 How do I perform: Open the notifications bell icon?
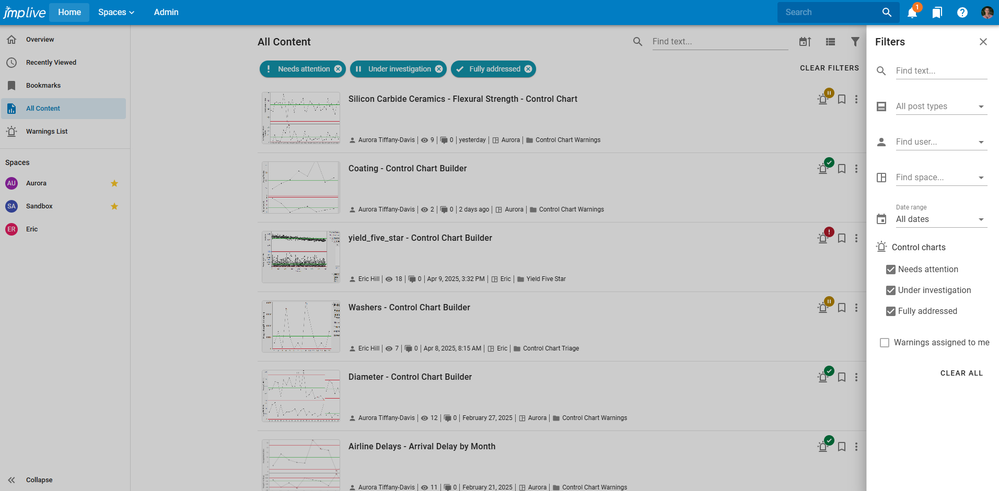coord(912,12)
